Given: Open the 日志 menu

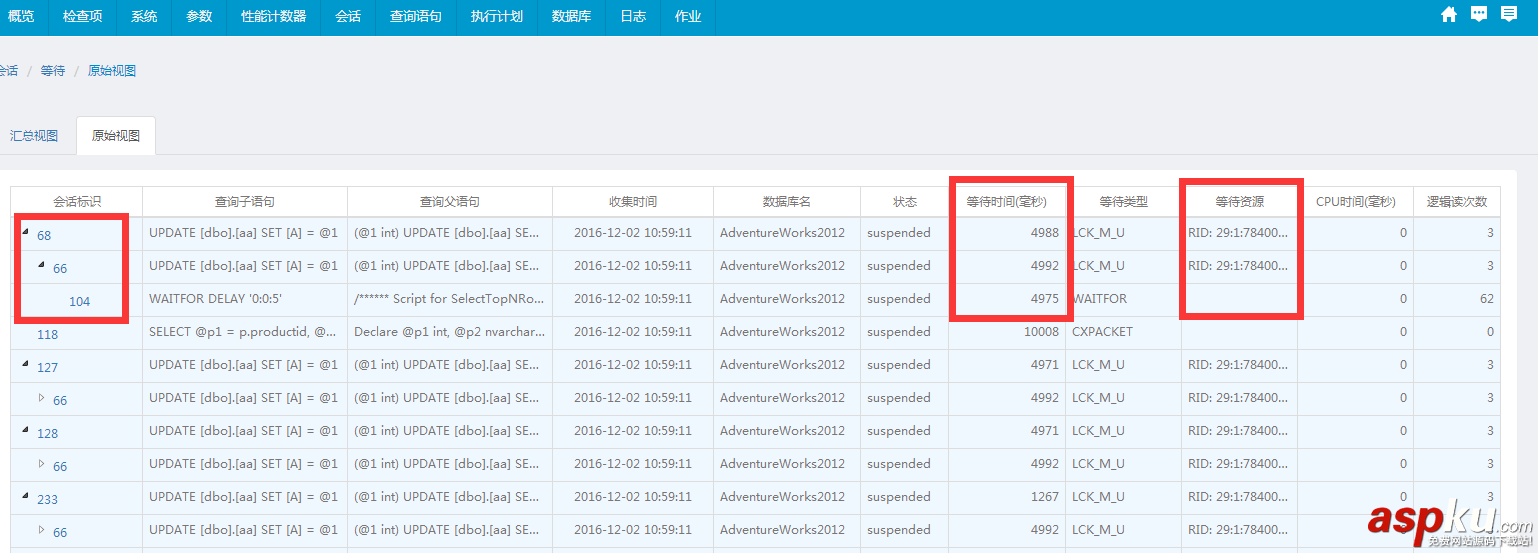Looking at the screenshot, I should pyautogui.click(x=633, y=16).
